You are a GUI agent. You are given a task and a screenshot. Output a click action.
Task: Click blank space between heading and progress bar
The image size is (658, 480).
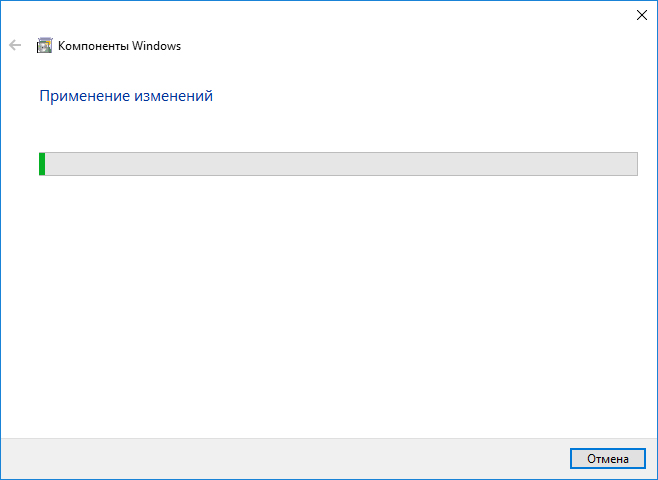coord(329,128)
